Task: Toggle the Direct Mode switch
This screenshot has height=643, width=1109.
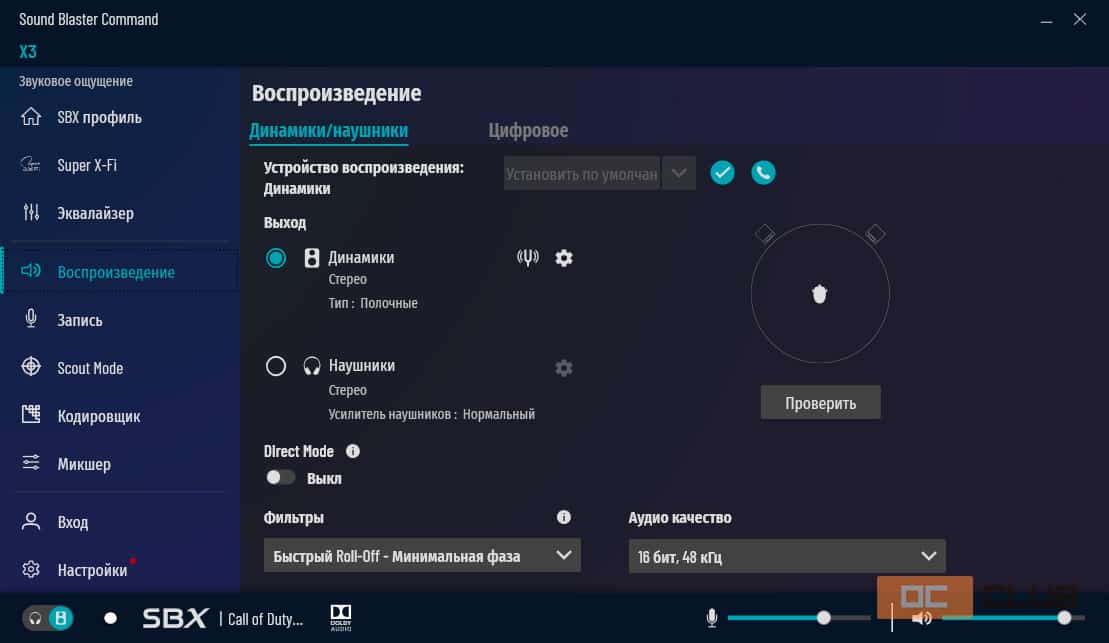Action: click(x=281, y=478)
